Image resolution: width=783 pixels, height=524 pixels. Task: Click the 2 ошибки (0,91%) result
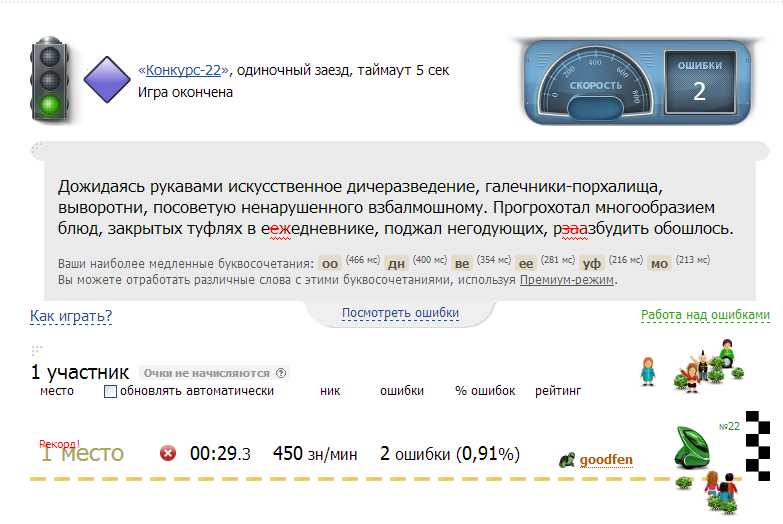(x=450, y=454)
